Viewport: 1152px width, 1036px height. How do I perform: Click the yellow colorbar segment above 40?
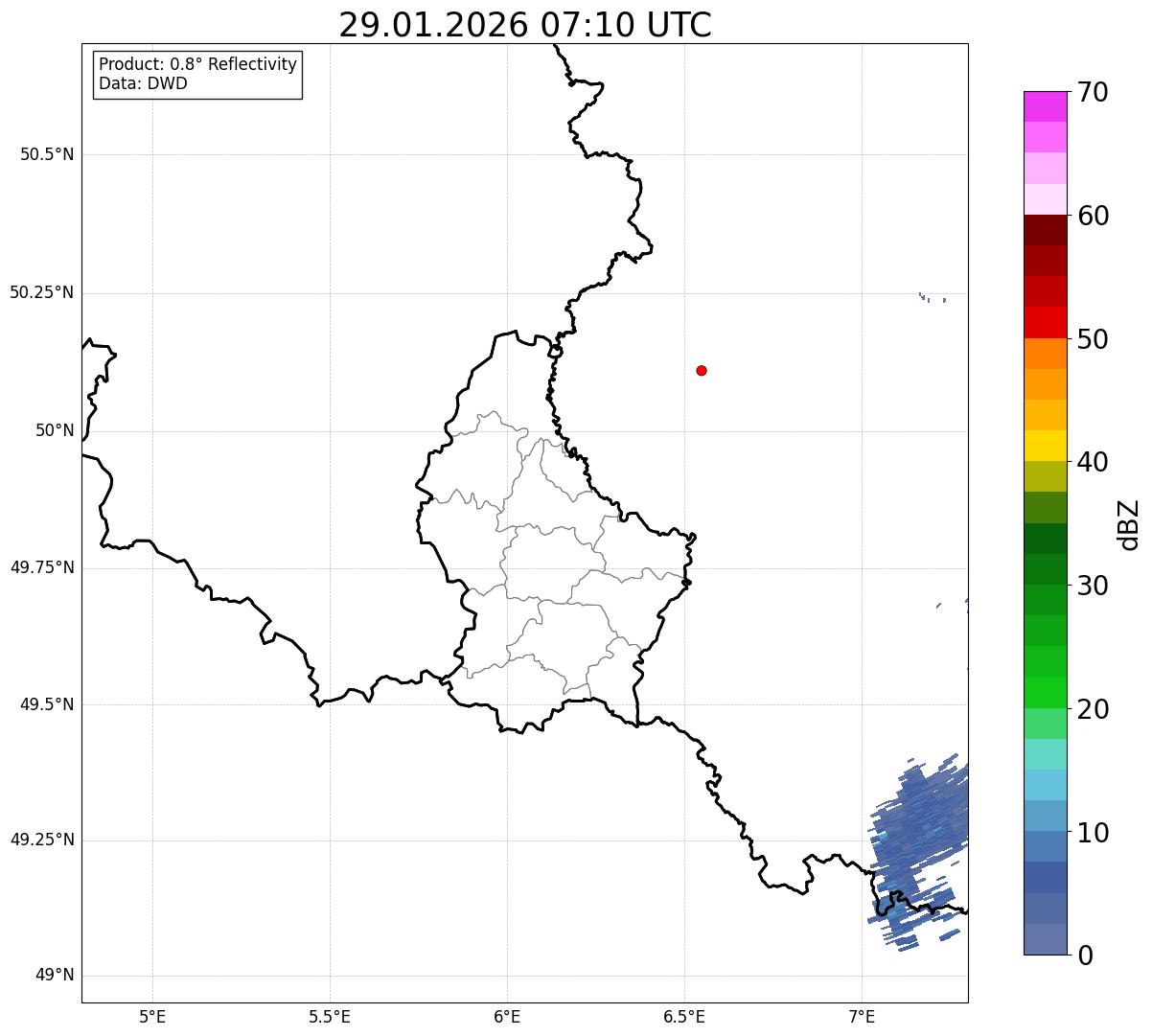point(1045,446)
